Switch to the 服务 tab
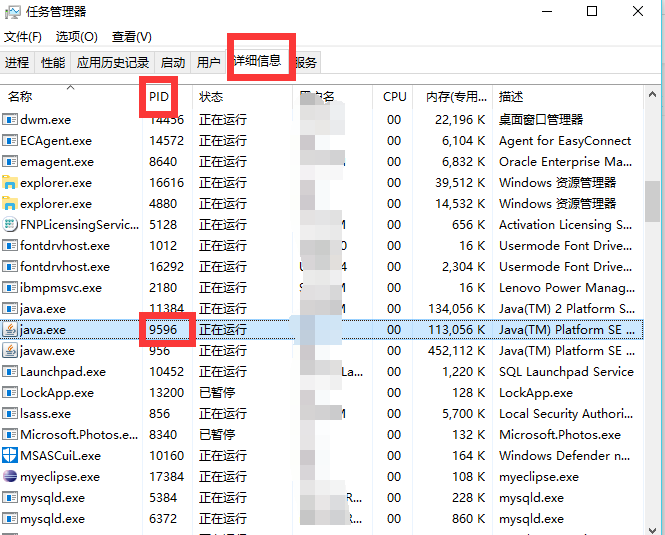Screen dimensions: 665x535 tap(307, 63)
